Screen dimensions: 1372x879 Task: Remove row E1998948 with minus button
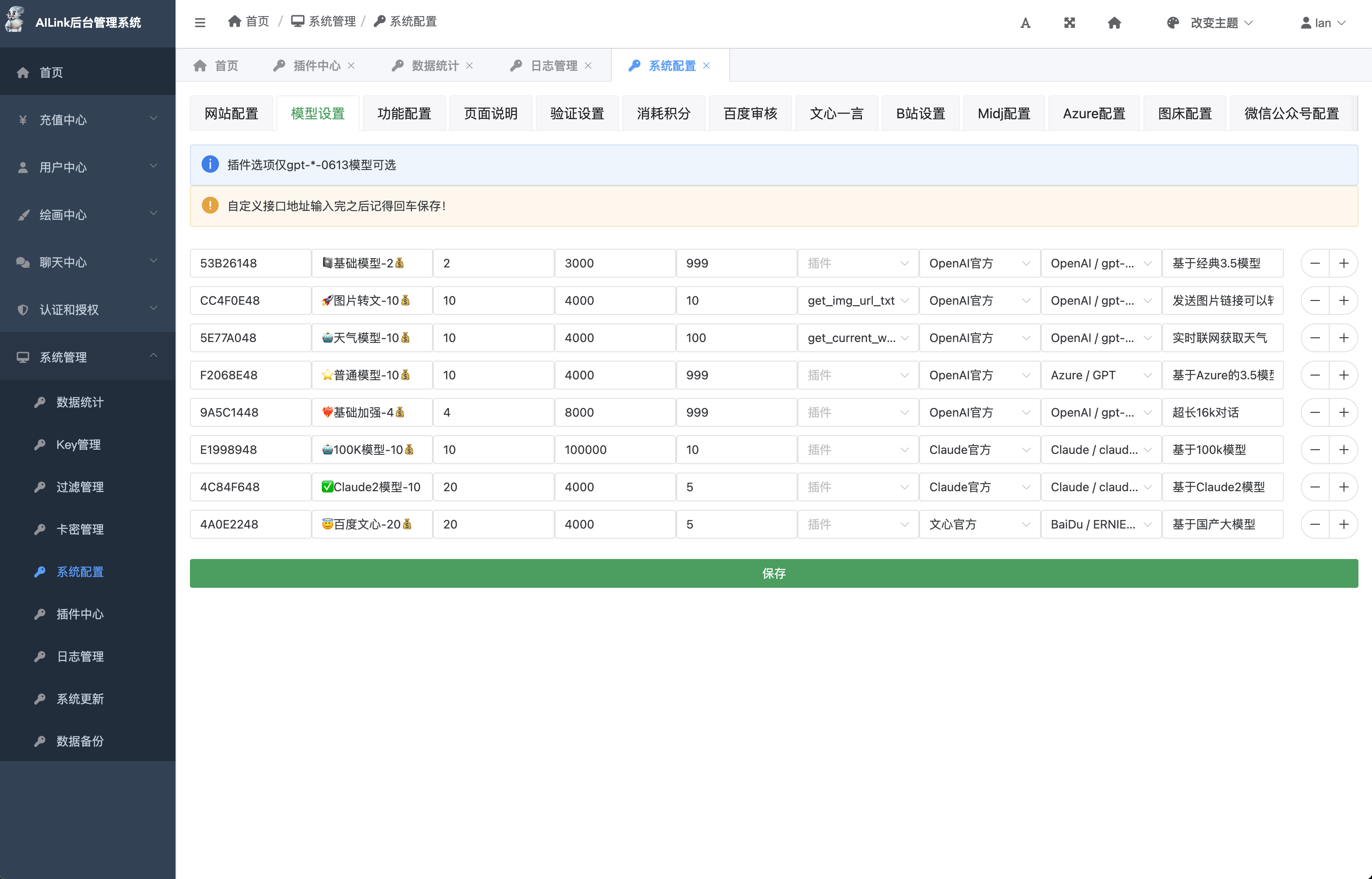click(1315, 450)
